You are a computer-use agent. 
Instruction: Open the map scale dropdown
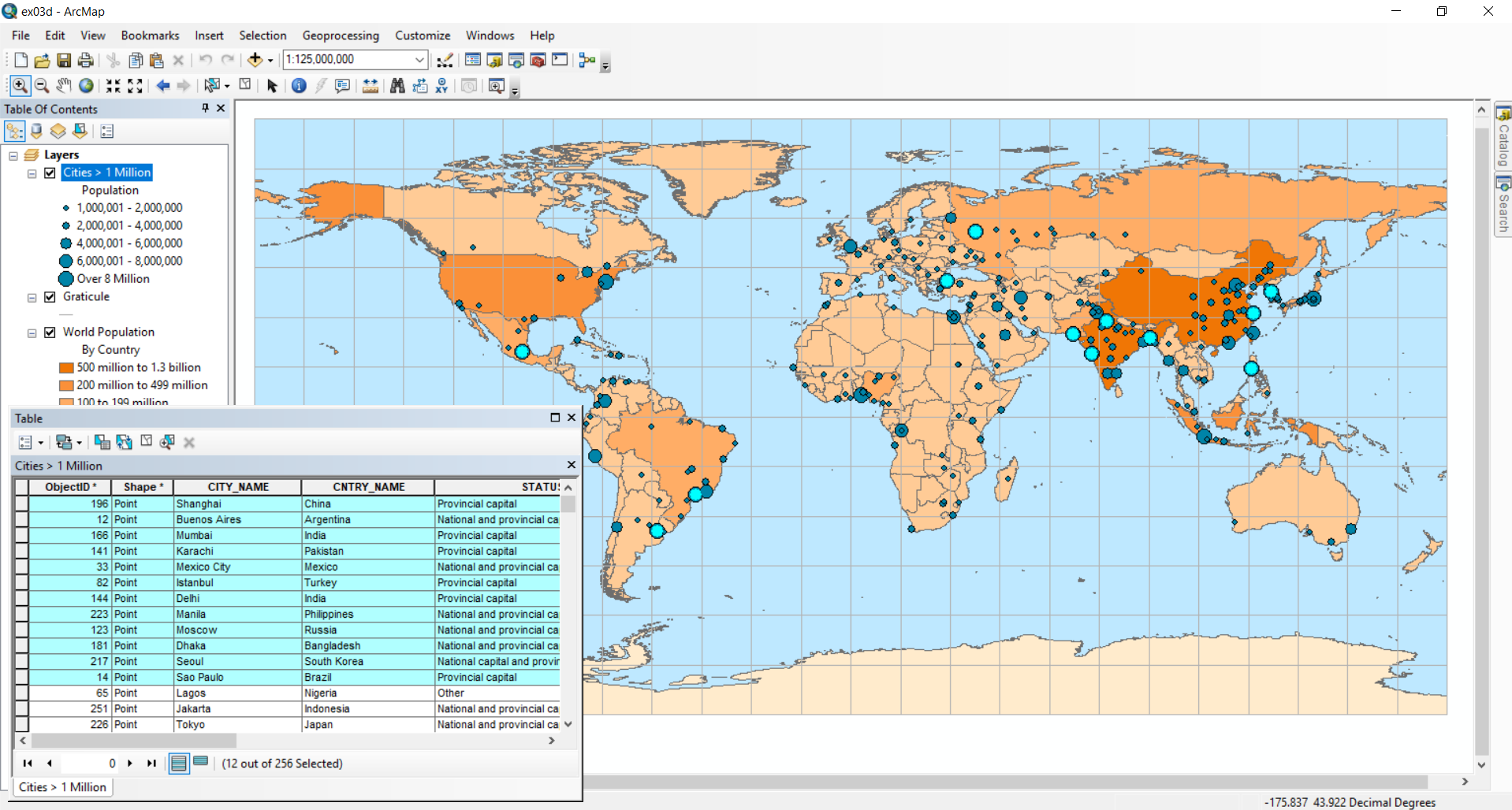(419, 60)
